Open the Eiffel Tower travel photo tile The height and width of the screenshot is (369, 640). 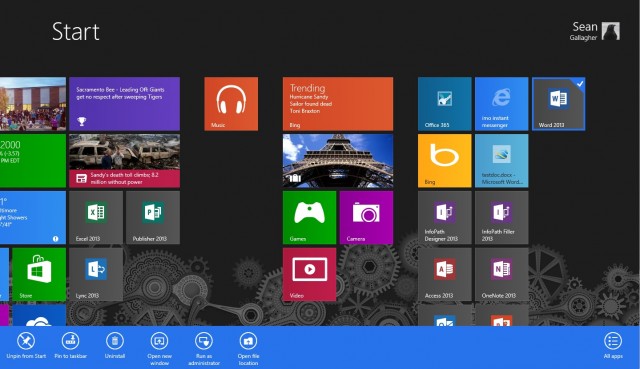click(x=338, y=160)
